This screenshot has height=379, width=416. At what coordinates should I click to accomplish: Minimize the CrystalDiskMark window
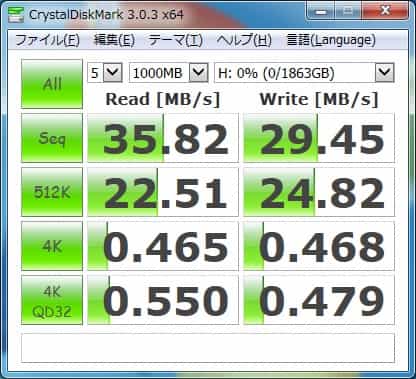point(321,12)
